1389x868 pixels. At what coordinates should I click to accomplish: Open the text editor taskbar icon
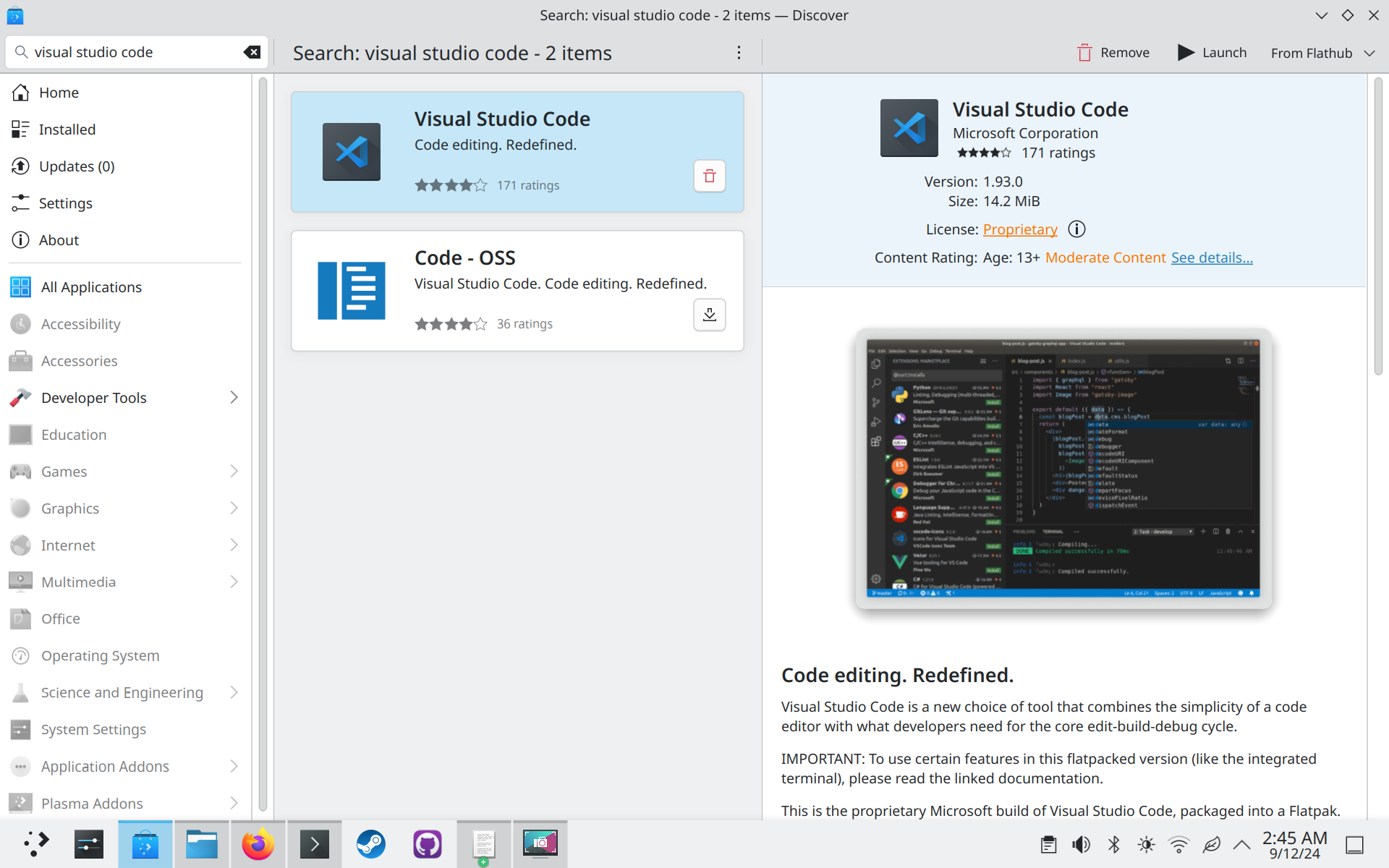pyautogui.click(x=484, y=844)
